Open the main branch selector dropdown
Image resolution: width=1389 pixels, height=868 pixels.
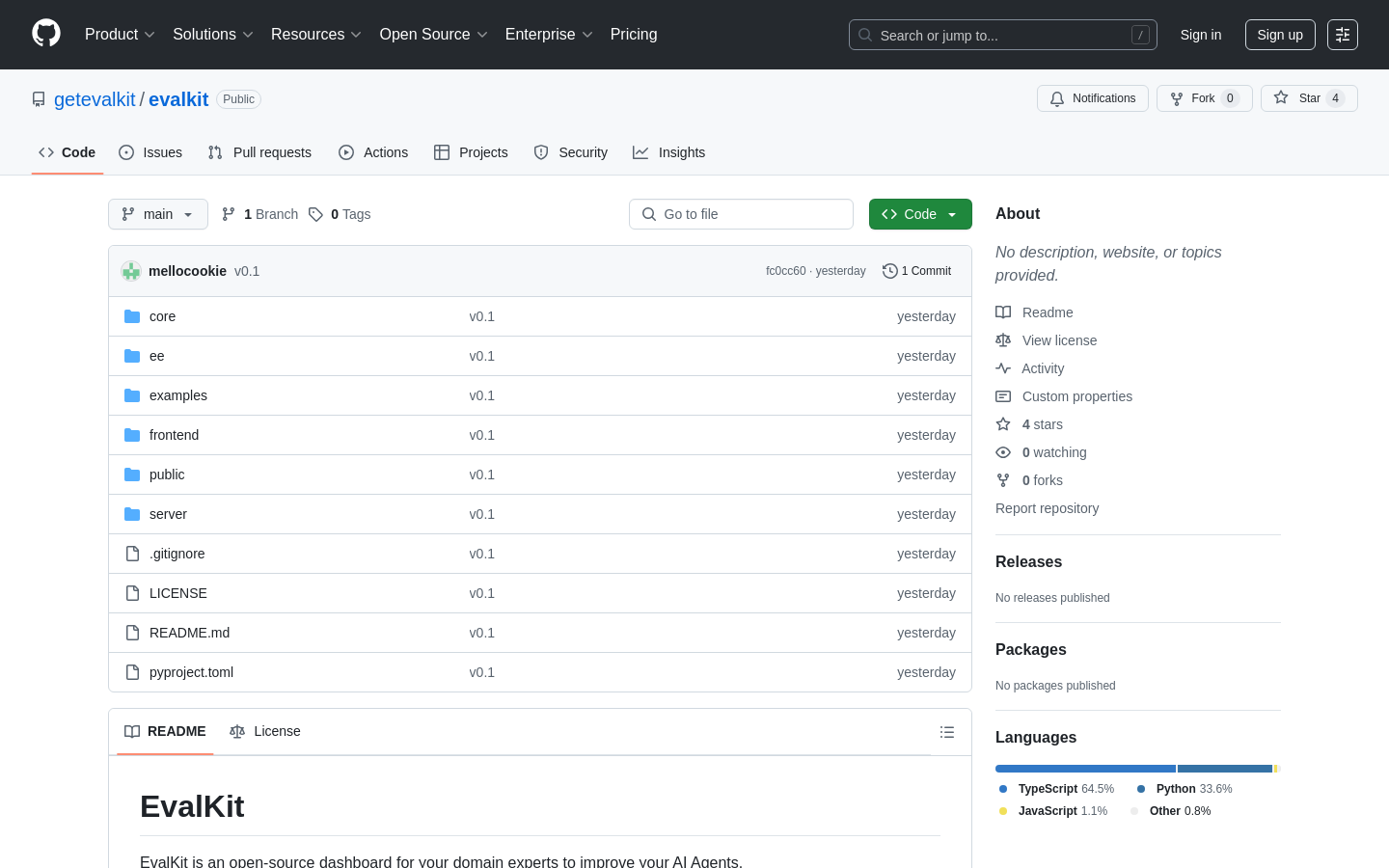coord(158,214)
